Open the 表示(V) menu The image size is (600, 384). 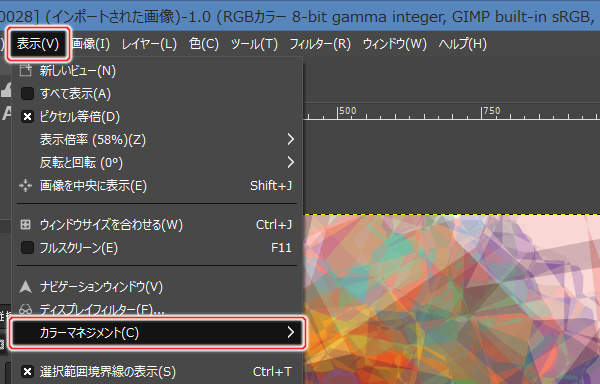(x=38, y=44)
